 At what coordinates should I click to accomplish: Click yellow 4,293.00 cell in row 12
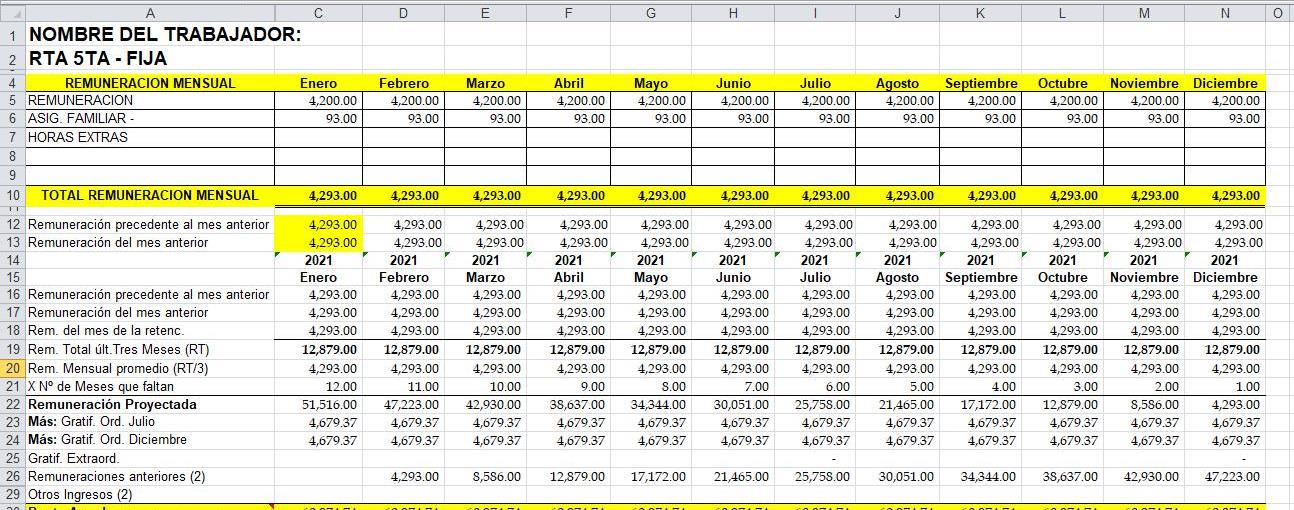(x=319, y=225)
